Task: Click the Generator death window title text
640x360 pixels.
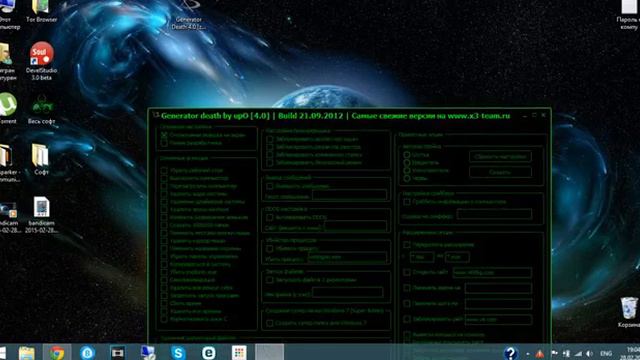Action: pyautogui.click(x=336, y=116)
